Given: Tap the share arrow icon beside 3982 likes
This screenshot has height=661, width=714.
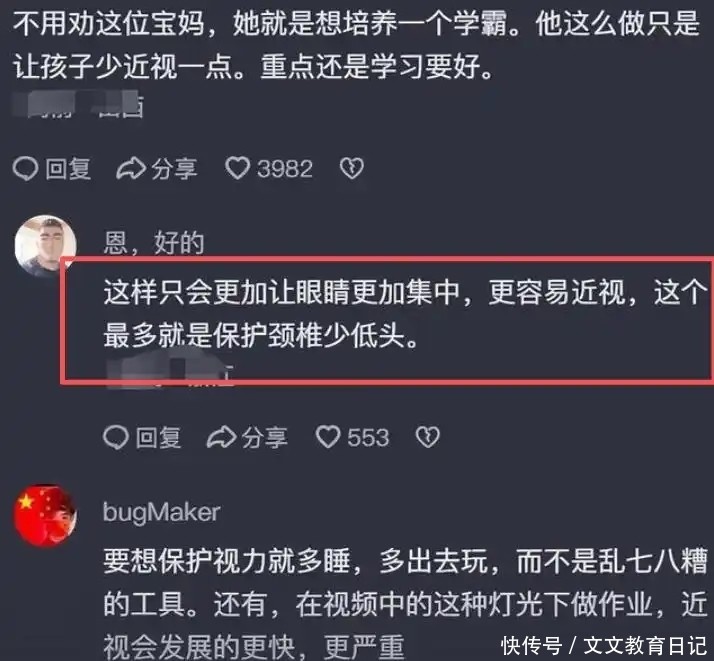Looking at the screenshot, I should (131, 169).
